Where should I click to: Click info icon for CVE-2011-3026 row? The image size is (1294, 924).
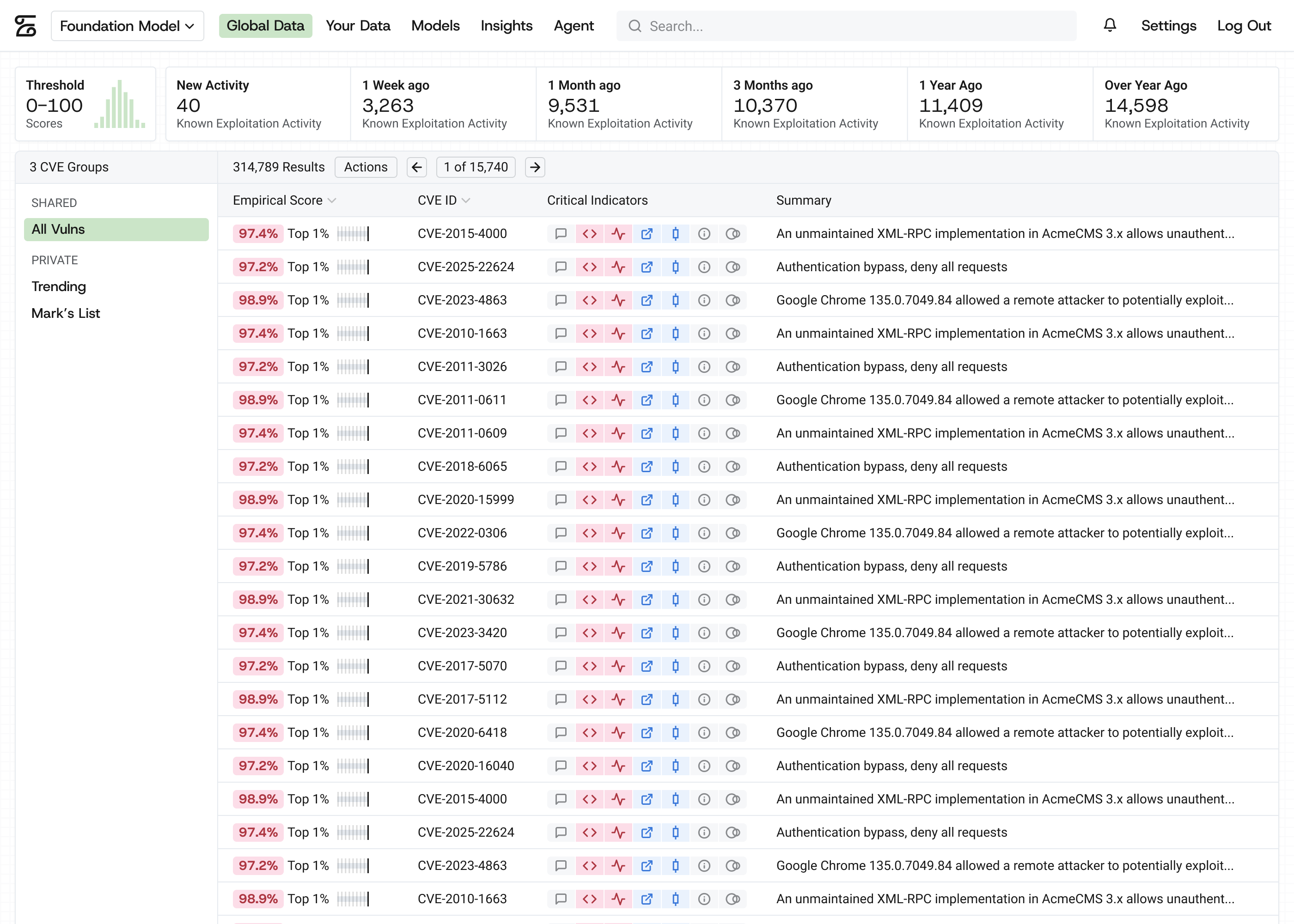tap(704, 367)
